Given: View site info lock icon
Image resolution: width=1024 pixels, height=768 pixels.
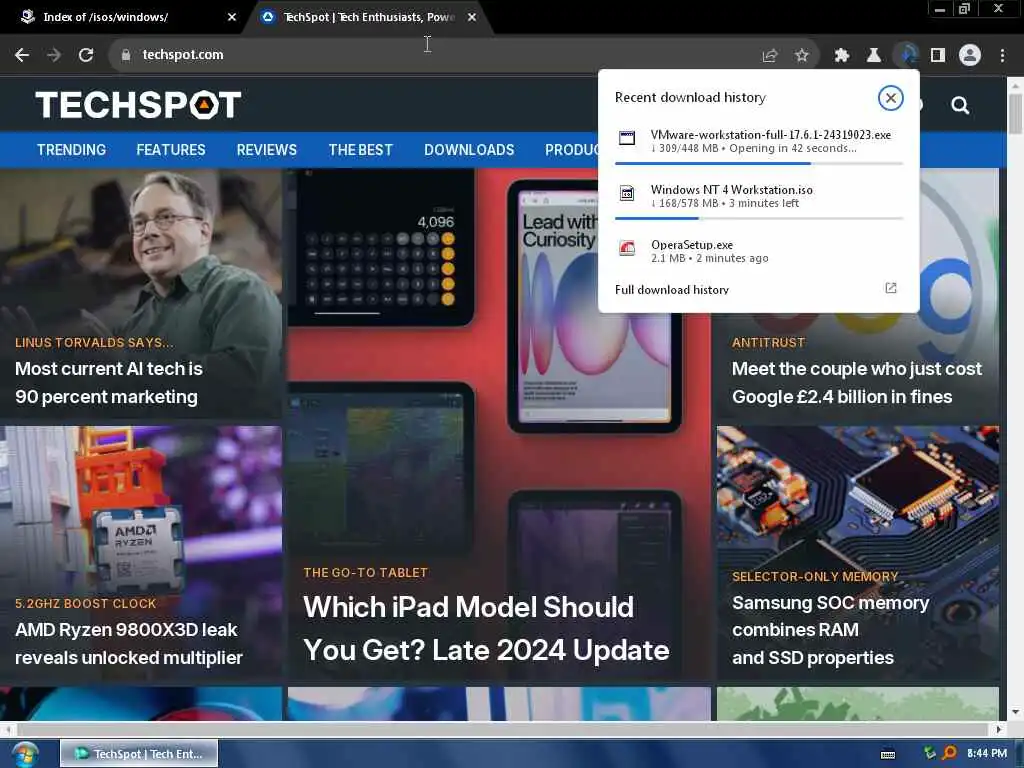Looking at the screenshot, I should [126, 55].
